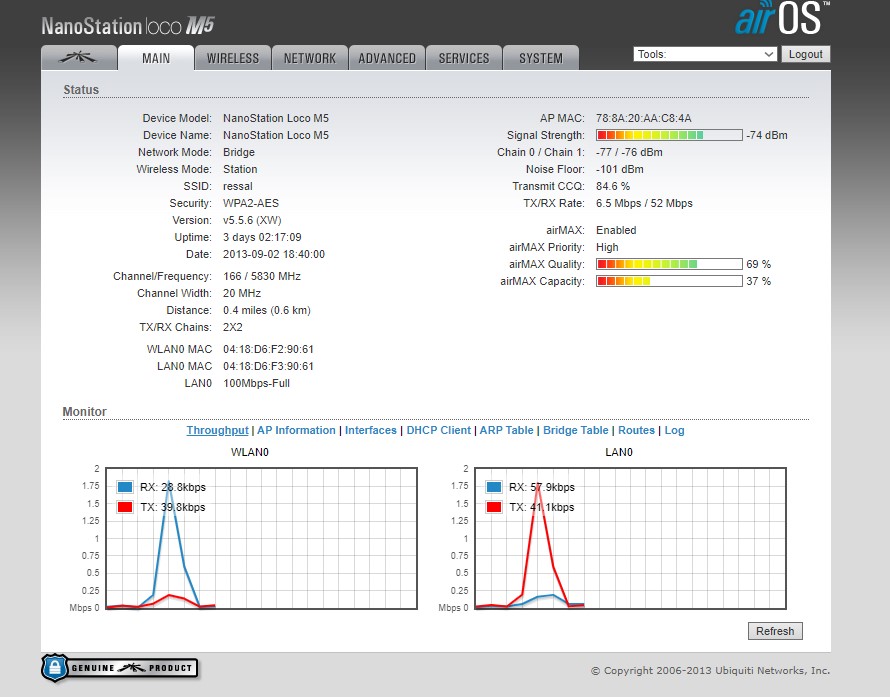Click the 37 % airMAX capacity value
The height and width of the screenshot is (697, 890).
[759, 281]
